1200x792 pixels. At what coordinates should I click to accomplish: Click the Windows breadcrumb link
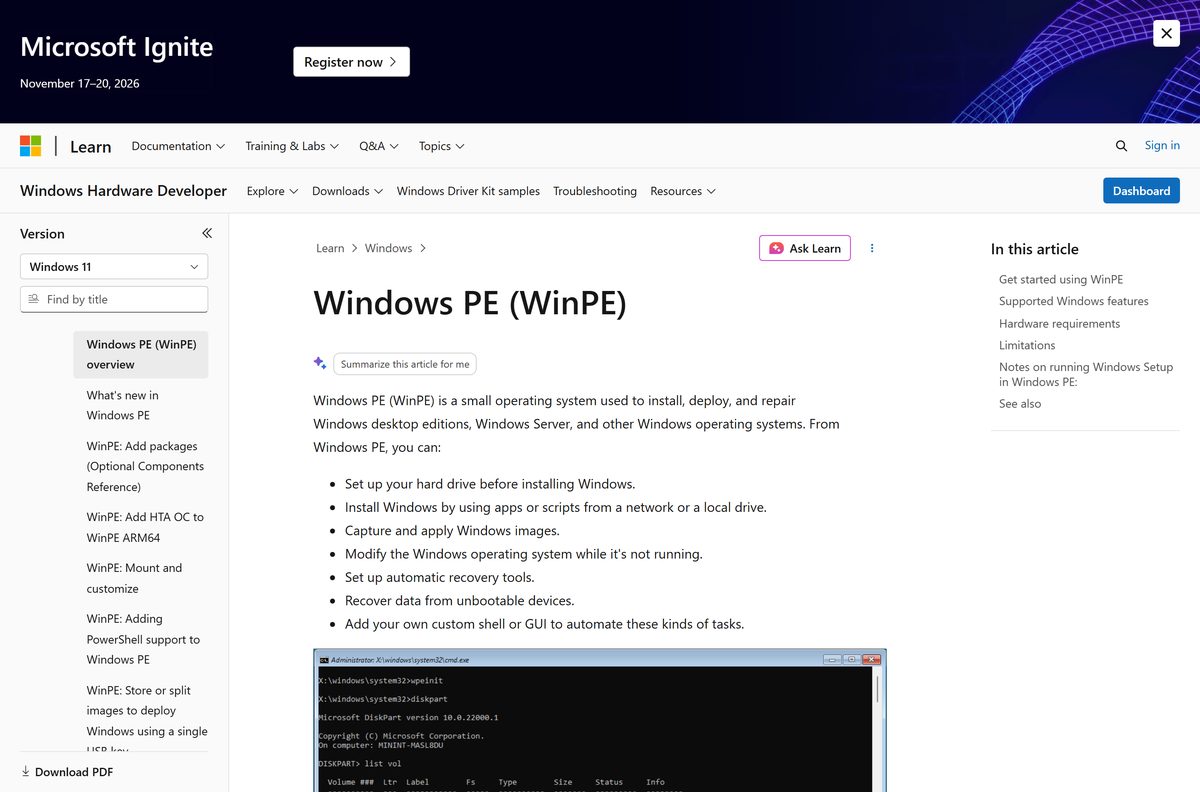coord(388,248)
